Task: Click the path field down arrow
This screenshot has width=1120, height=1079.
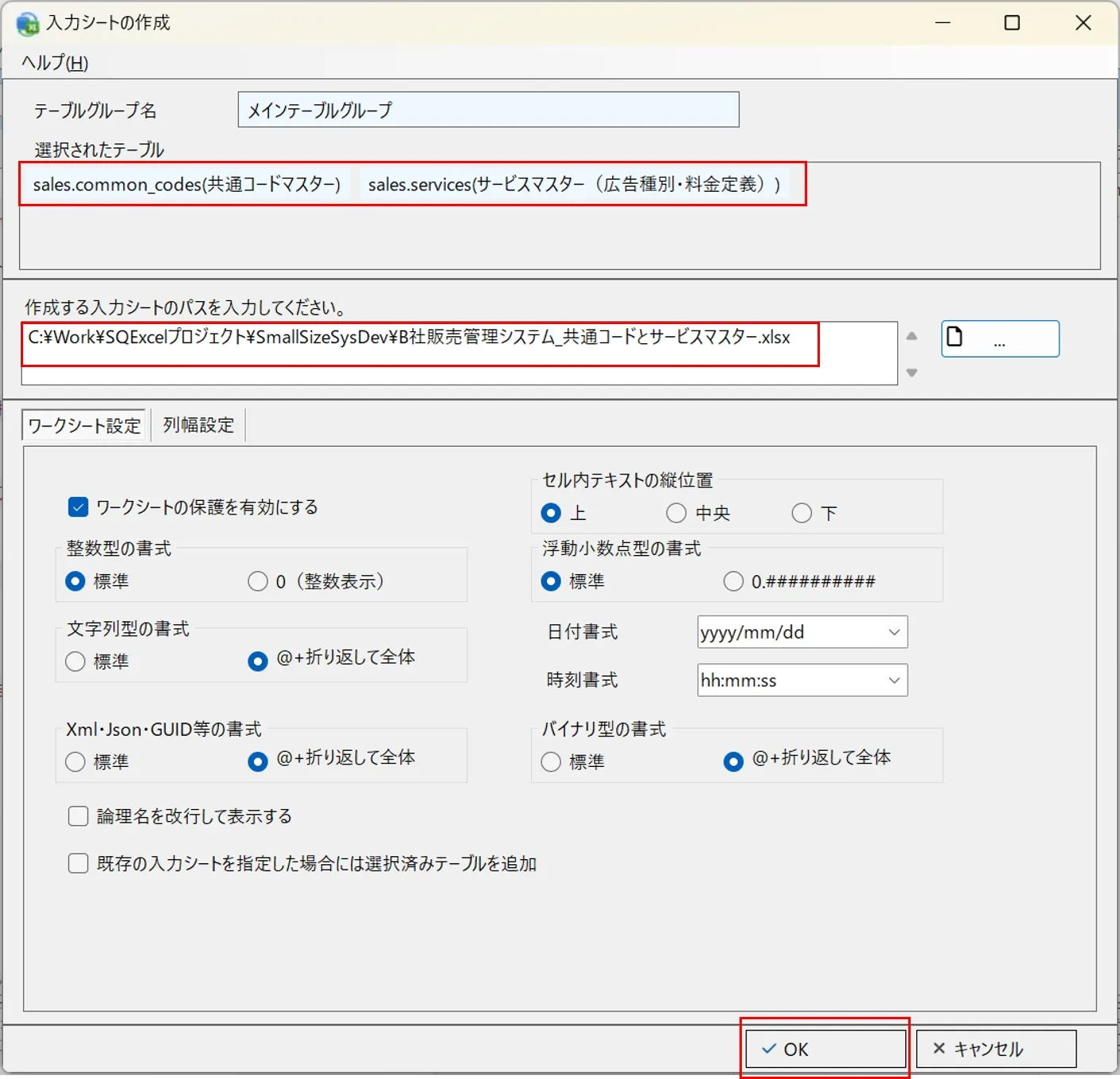Action: [x=912, y=372]
